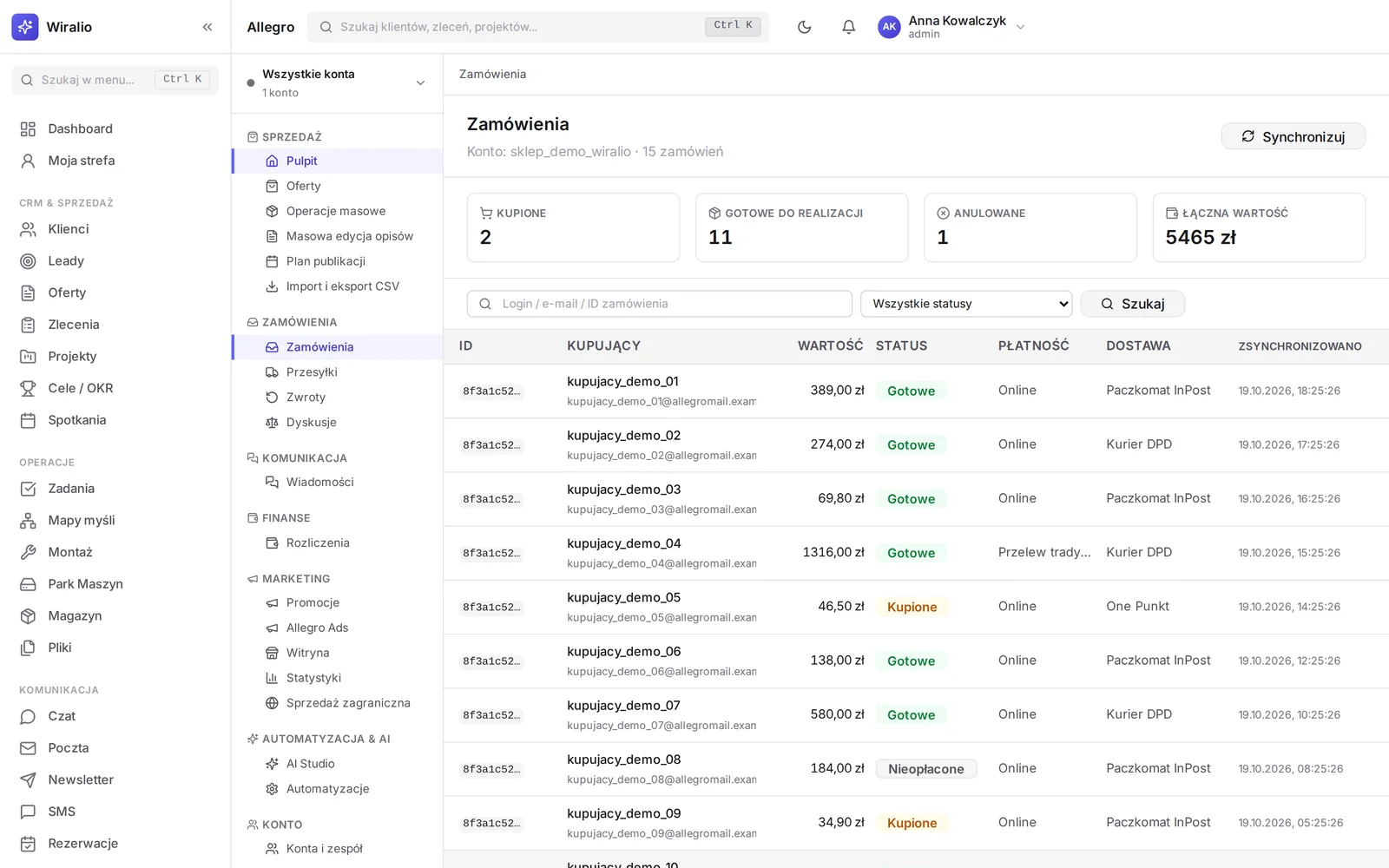The image size is (1389, 868).
Task: Open Moja strefa in sidebar
Action: 115,161
